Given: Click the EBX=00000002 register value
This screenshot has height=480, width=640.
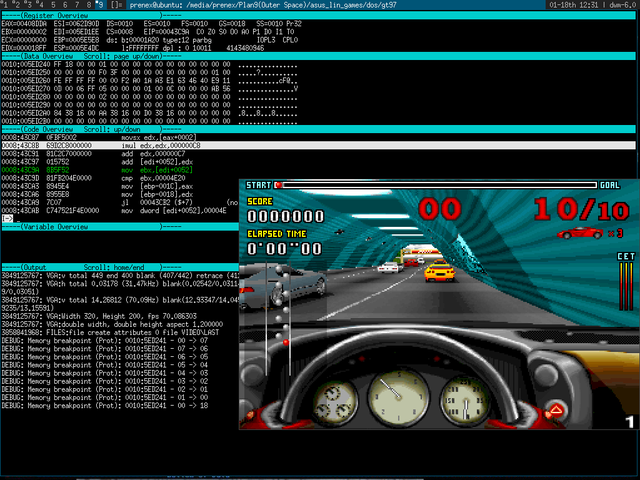Looking at the screenshot, I should (x=24, y=32).
